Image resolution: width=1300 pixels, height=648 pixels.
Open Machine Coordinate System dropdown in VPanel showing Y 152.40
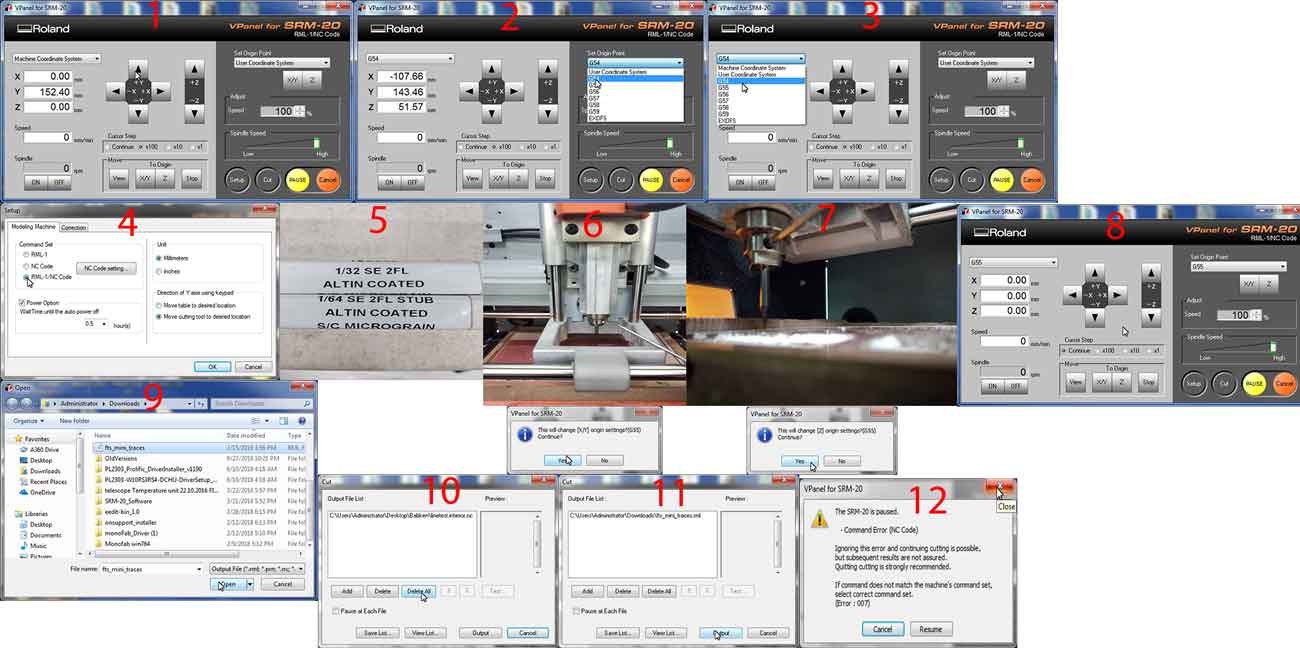(x=58, y=59)
